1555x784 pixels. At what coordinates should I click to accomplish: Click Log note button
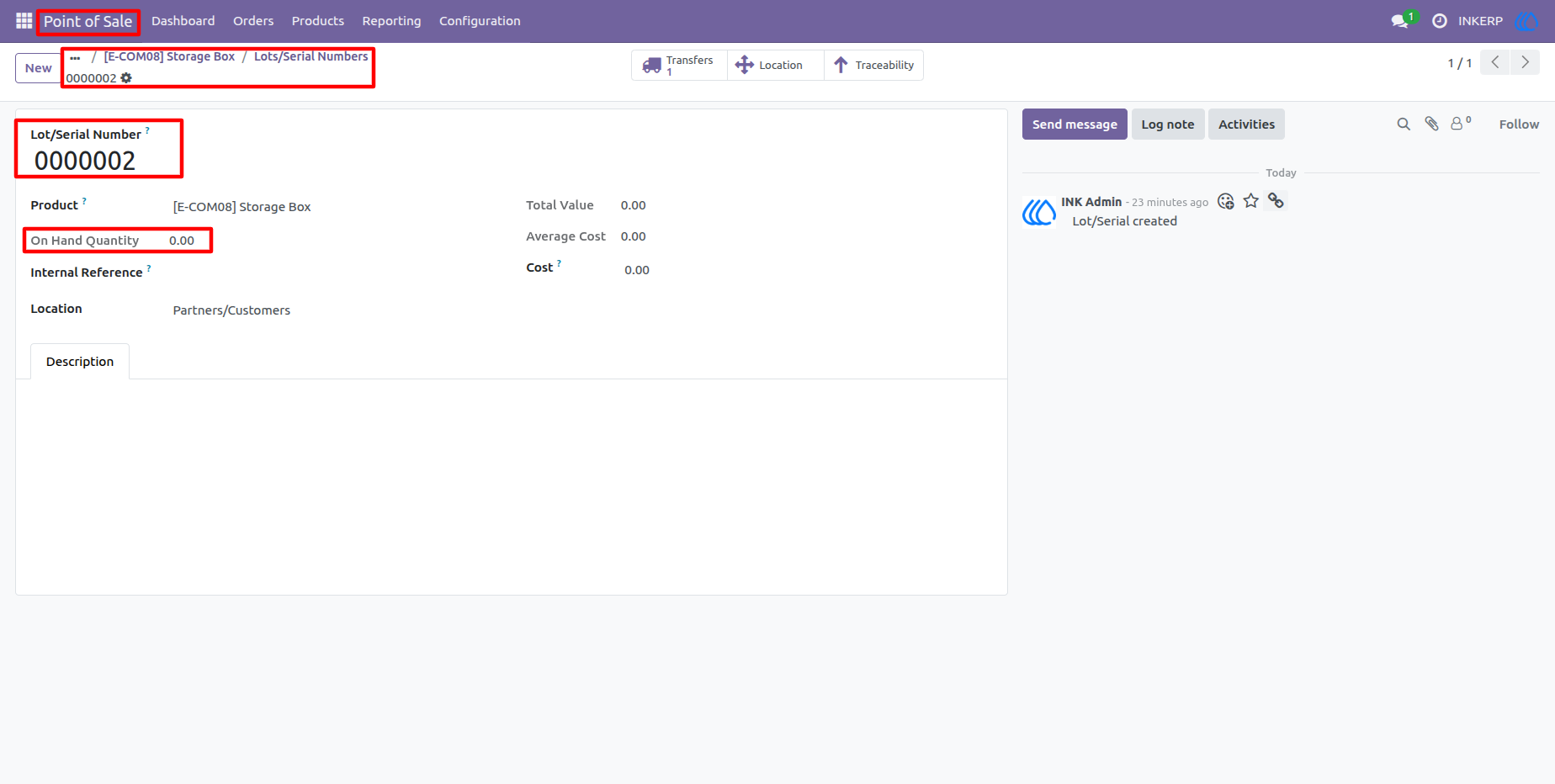coord(1168,124)
